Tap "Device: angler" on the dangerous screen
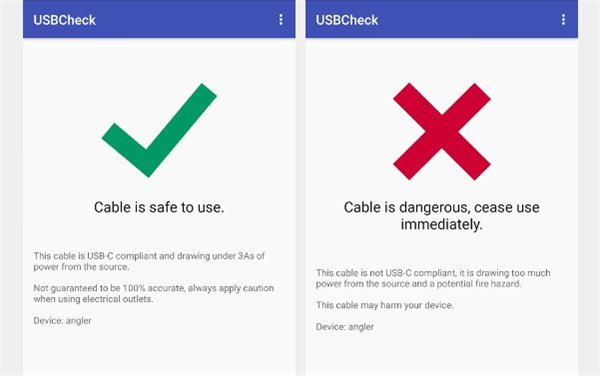This screenshot has height=376, width=600. click(x=345, y=327)
